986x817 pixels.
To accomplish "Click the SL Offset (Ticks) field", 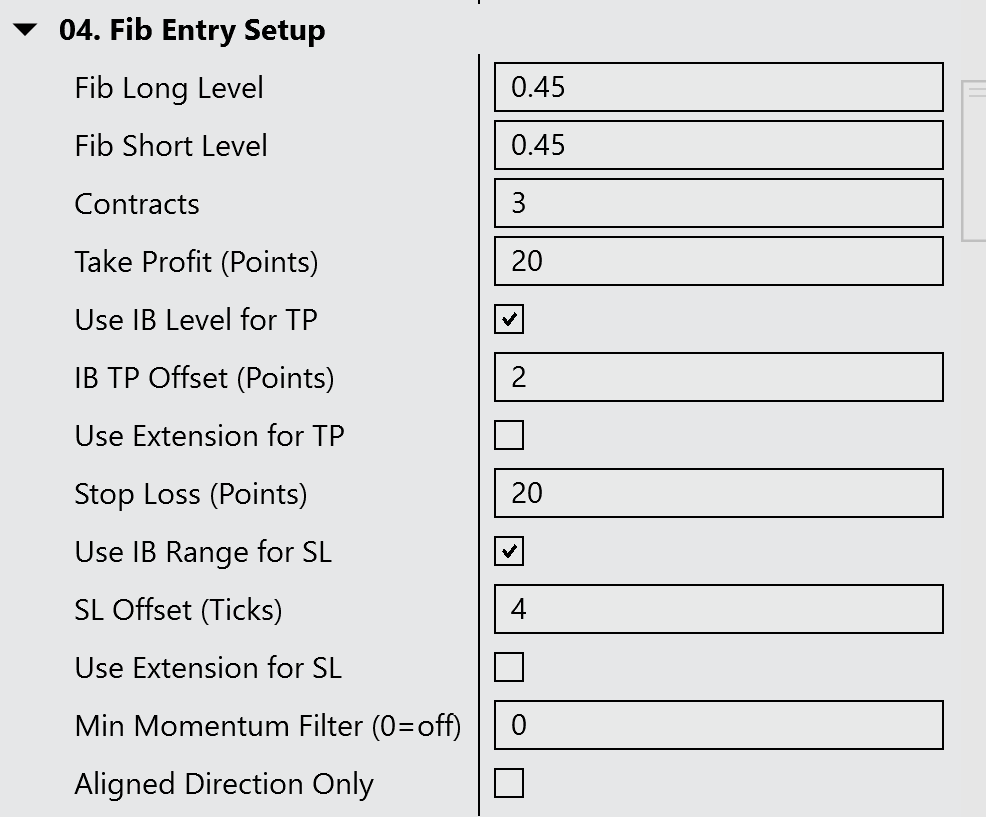I will (718, 609).
